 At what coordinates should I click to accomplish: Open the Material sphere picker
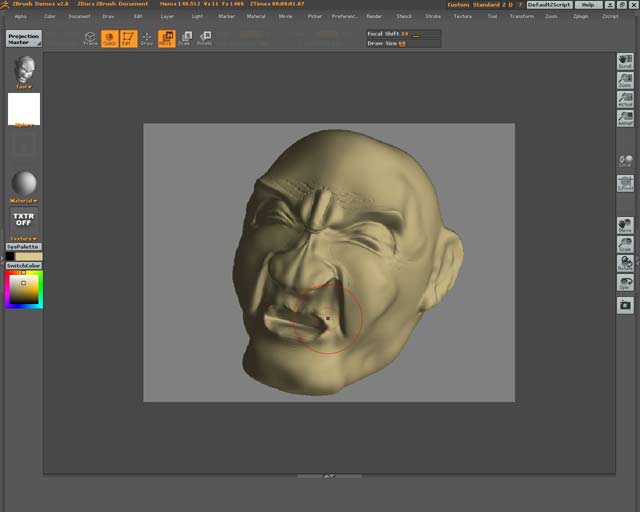[x=24, y=183]
